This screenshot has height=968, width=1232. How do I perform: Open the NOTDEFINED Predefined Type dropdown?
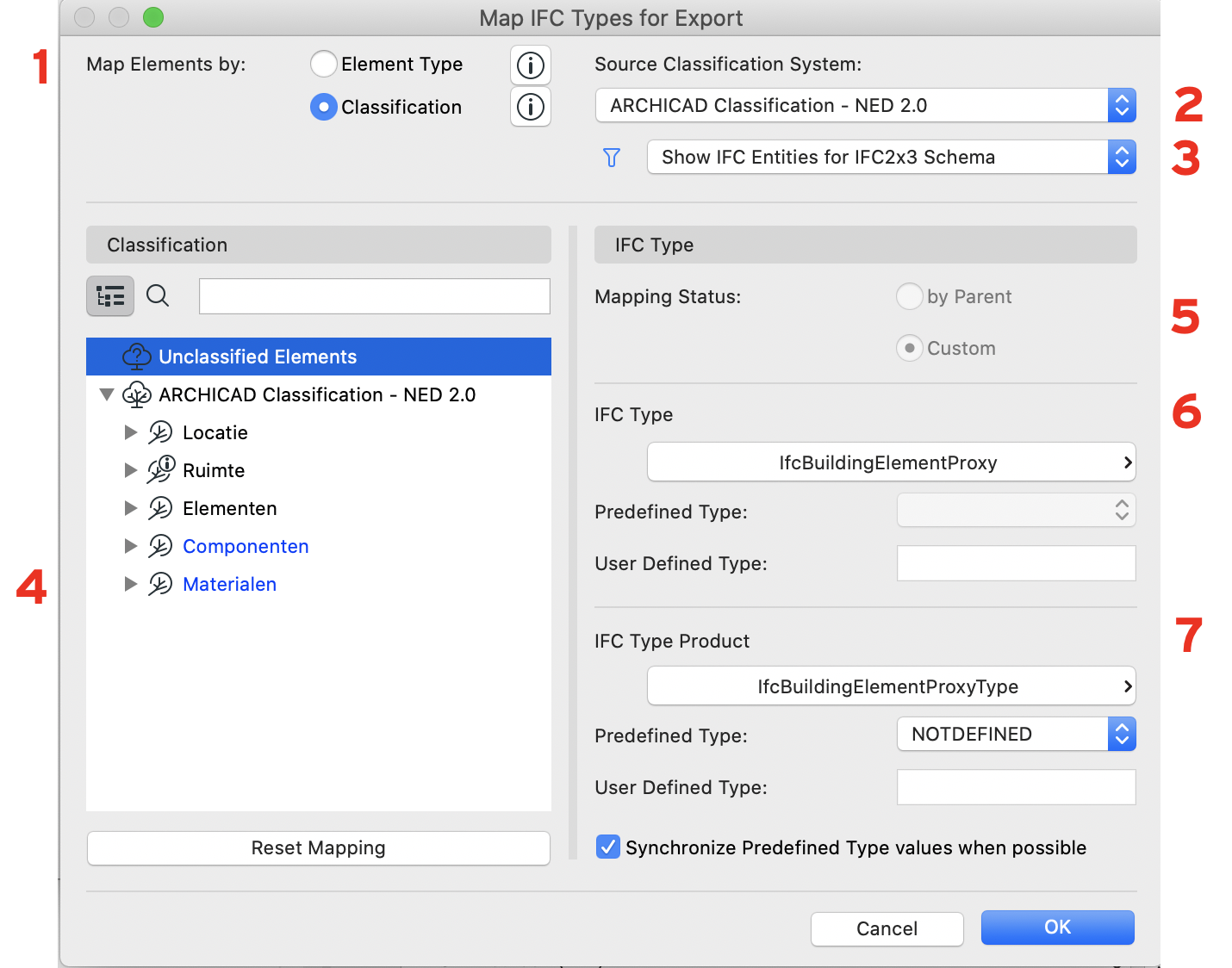point(1017,734)
